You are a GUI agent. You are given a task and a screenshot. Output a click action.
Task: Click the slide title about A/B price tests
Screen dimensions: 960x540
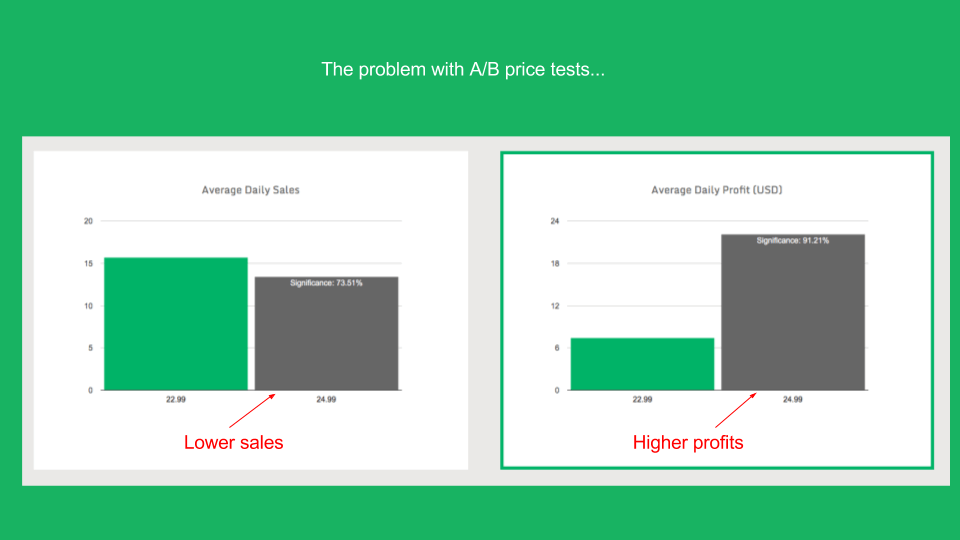(463, 70)
